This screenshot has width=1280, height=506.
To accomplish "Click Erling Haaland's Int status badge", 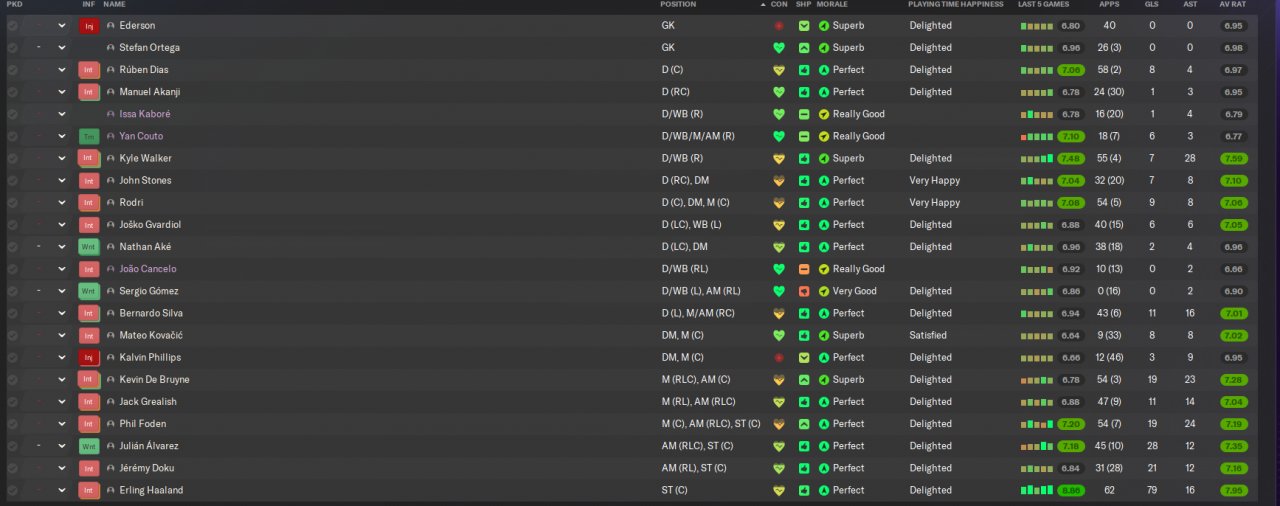I will 88,491.
